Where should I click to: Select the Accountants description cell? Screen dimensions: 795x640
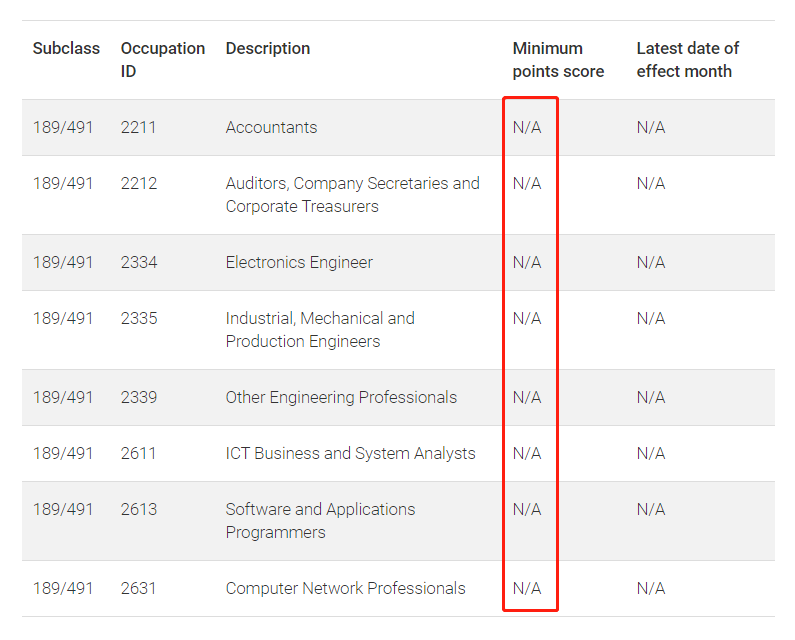coord(271,127)
